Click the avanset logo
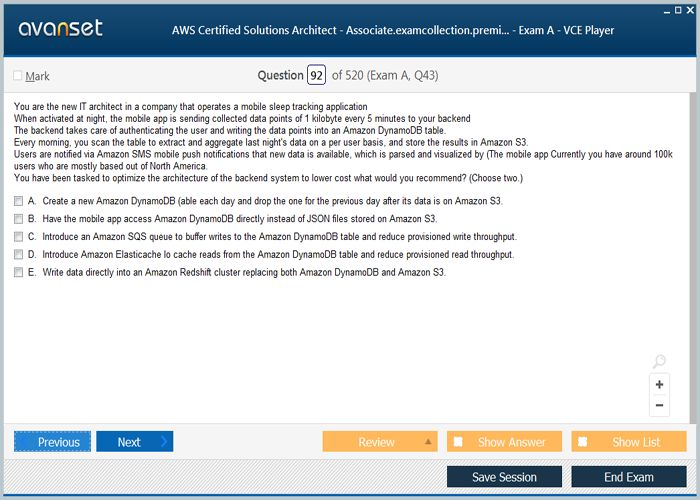Image resolution: width=700 pixels, height=500 pixels. pyautogui.click(x=60, y=28)
